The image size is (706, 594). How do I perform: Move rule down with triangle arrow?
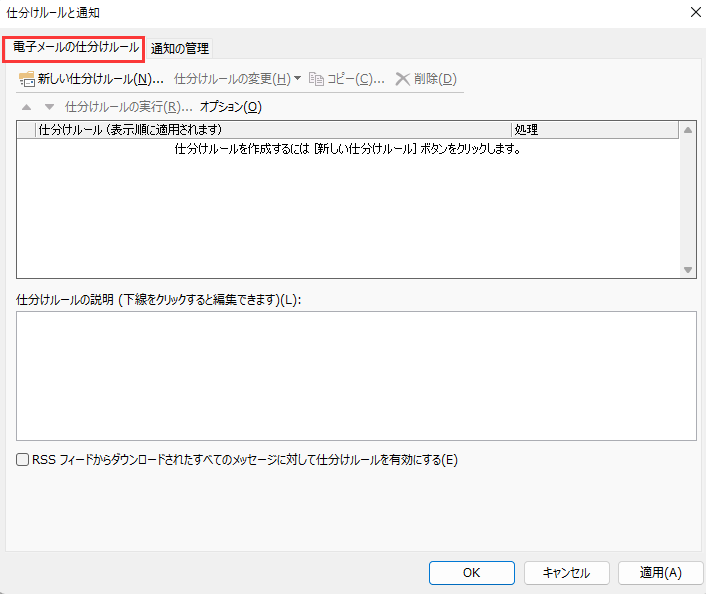point(50,107)
